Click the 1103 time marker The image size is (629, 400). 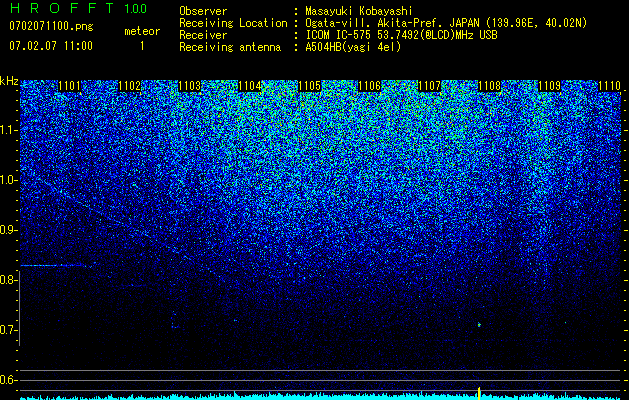(189, 86)
